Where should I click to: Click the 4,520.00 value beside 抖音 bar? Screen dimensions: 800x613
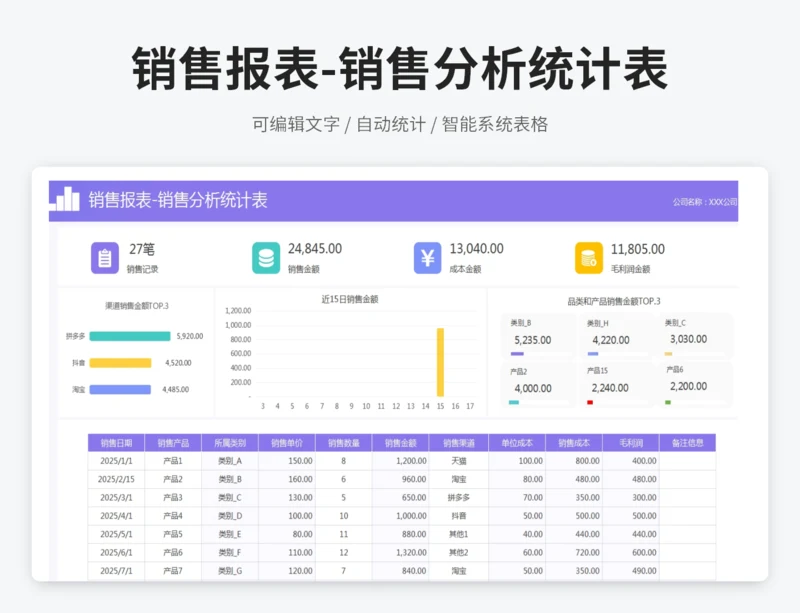[x=178, y=363]
